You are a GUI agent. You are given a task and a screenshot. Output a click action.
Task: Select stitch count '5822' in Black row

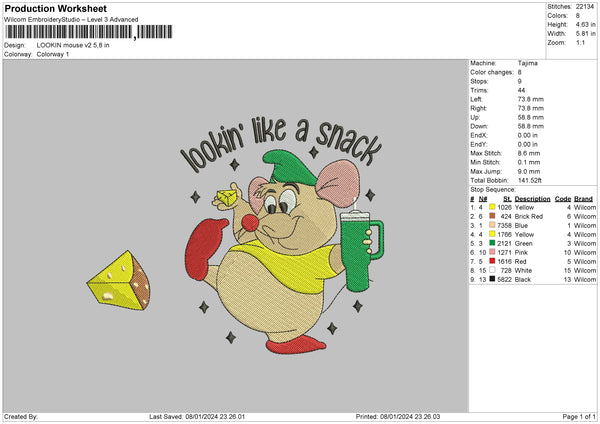tap(504, 279)
